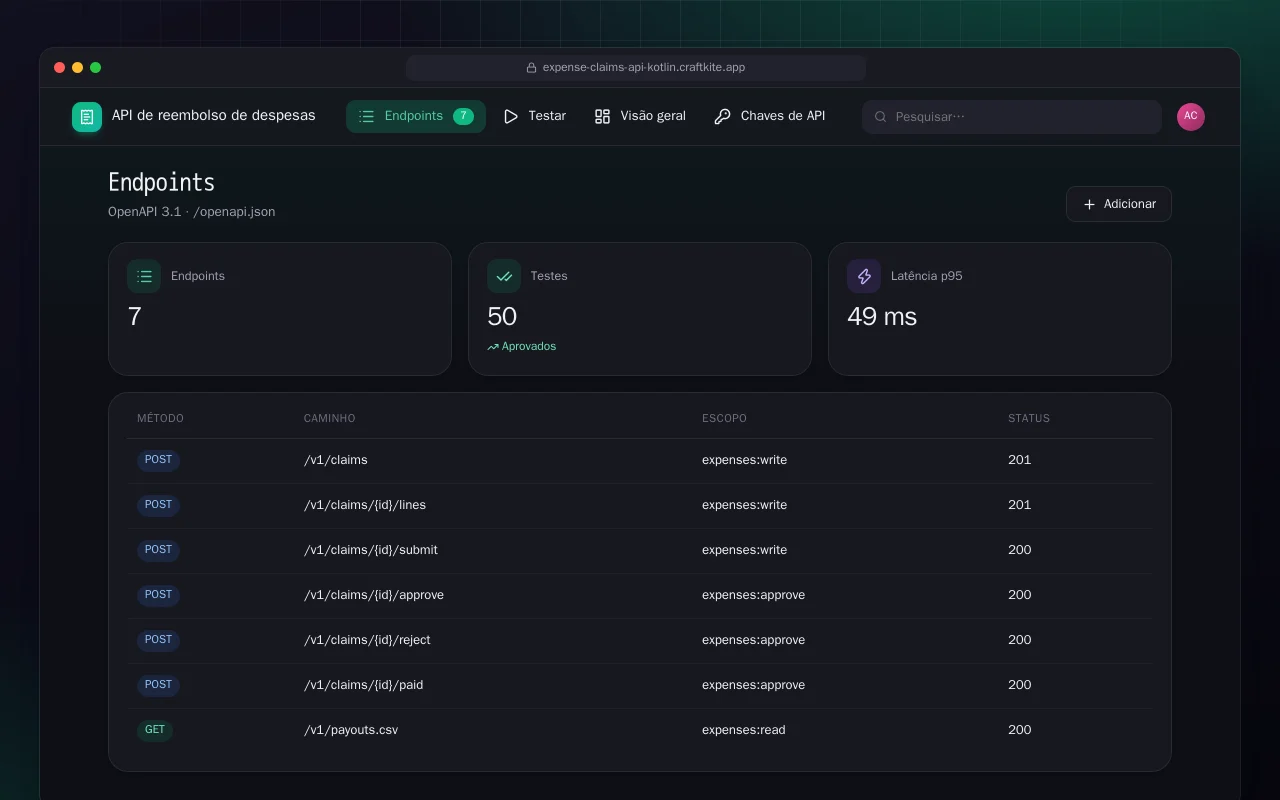Image resolution: width=1280 pixels, height=800 pixels.
Task: Click the OpenAPI 3.1 /openapi.json subtitle
Action: [x=192, y=212]
